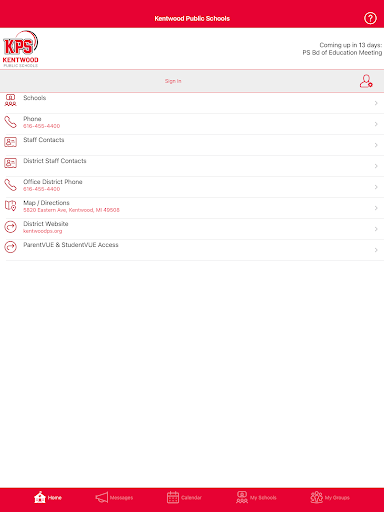This screenshot has width=384, height=512.
Task: Open the user profile icon
Action: tap(366, 81)
